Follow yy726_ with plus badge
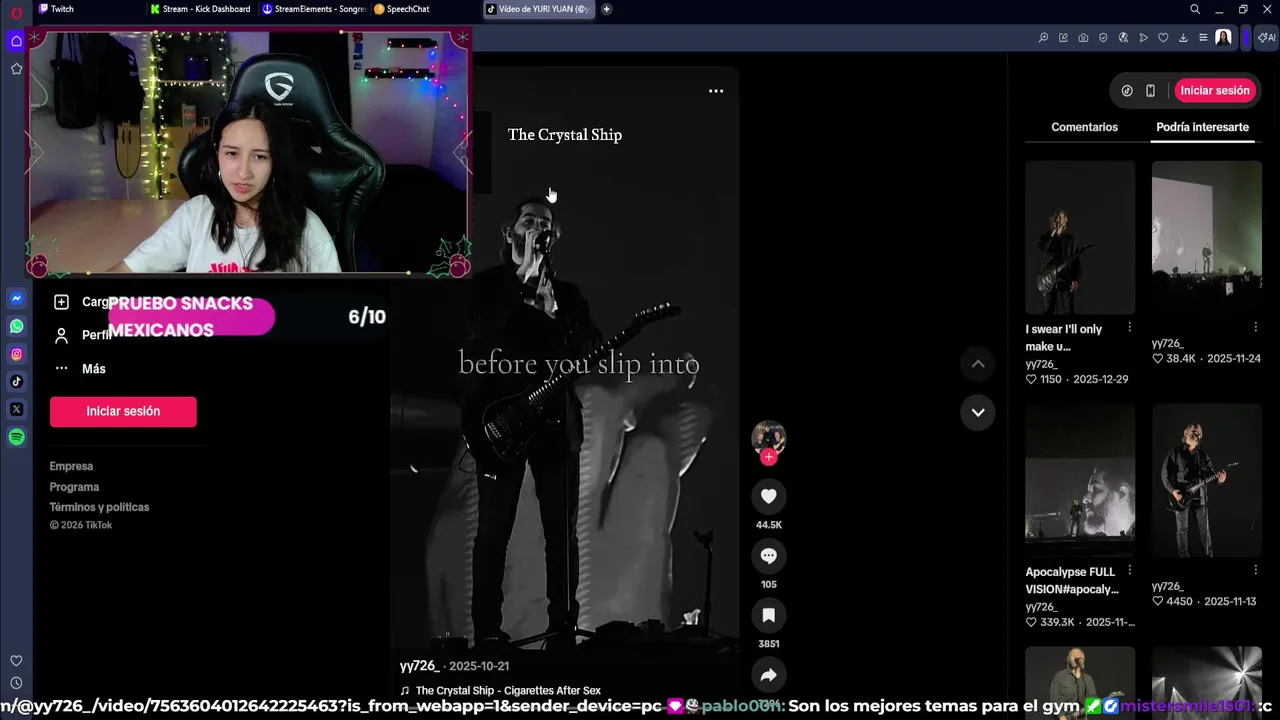 coord(768,457)
